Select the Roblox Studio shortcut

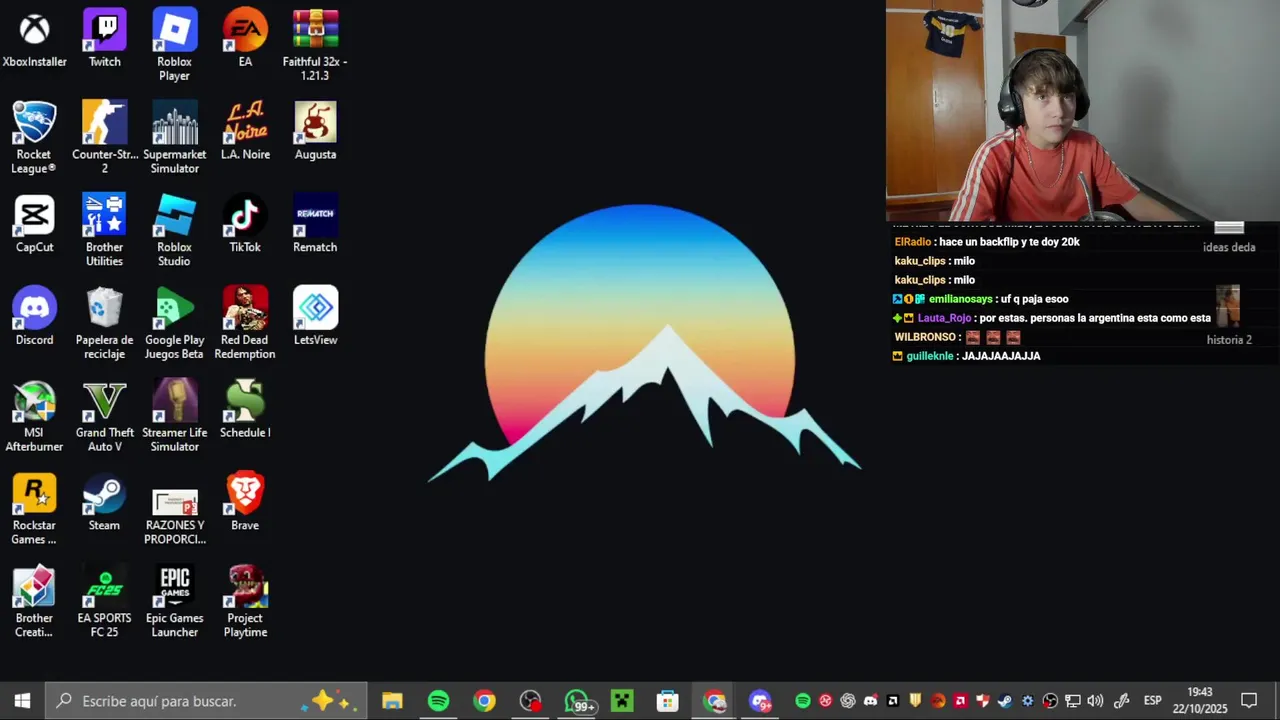click(174, 231)
